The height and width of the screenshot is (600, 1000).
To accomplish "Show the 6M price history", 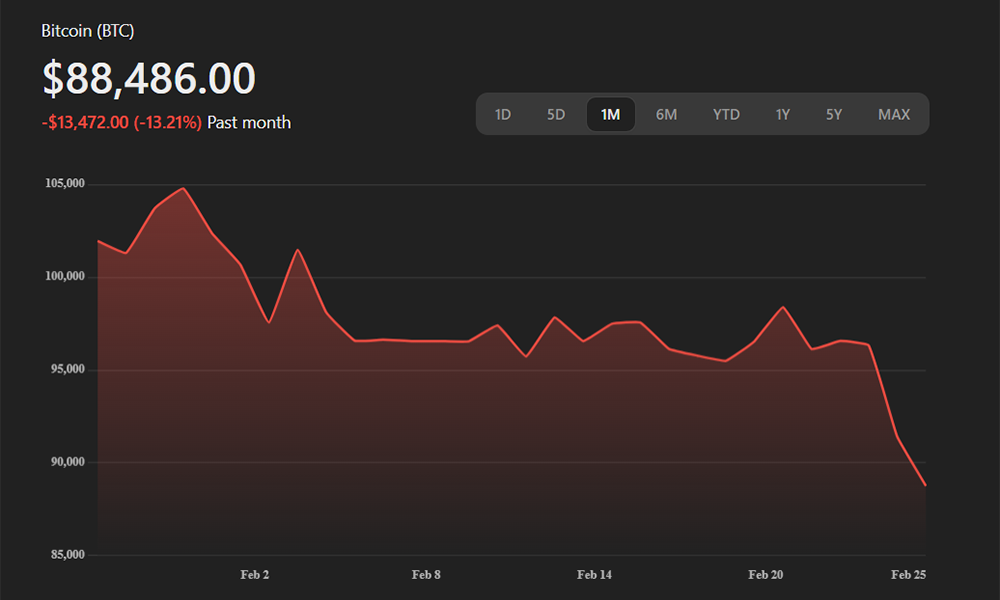I will pyautogui.click(x=666, y=114).
